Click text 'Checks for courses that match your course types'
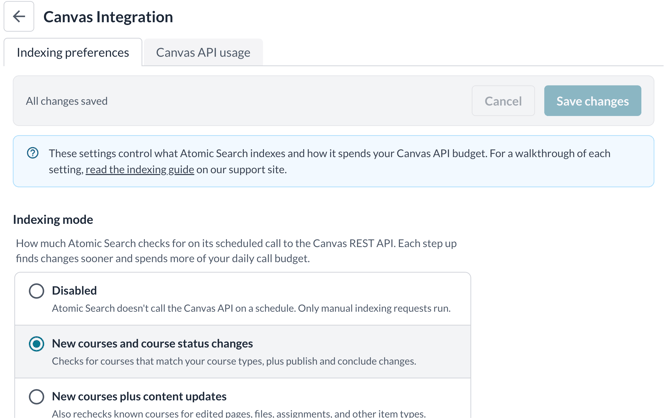This screenshot has width=670, height=418. tap(157, 361)
